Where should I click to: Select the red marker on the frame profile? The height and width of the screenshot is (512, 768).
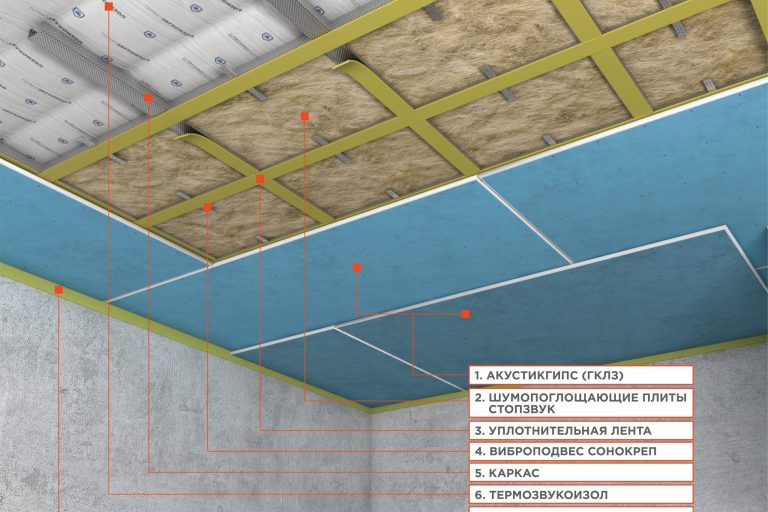(148, 97)
